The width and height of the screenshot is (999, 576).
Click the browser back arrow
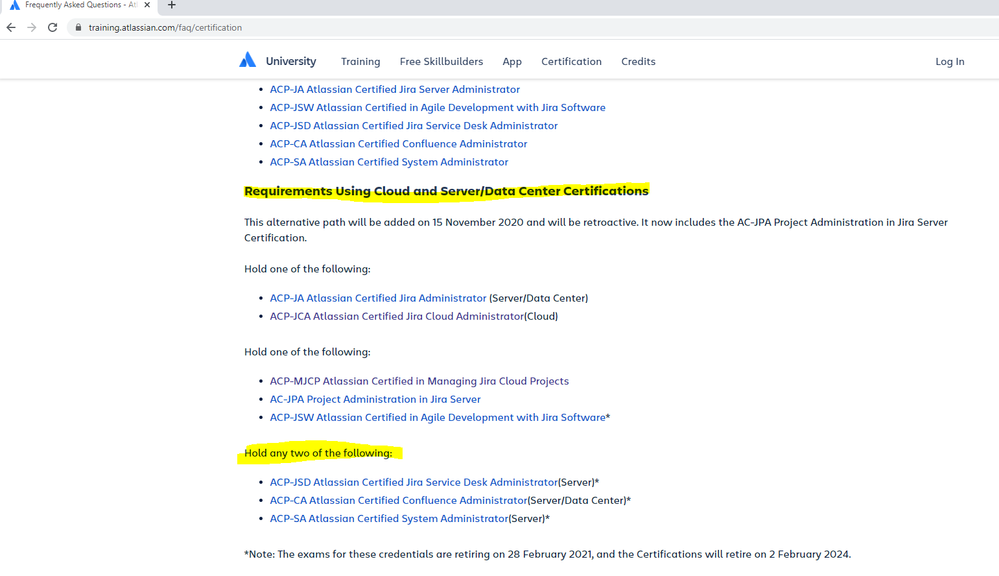tap(11, 28)
